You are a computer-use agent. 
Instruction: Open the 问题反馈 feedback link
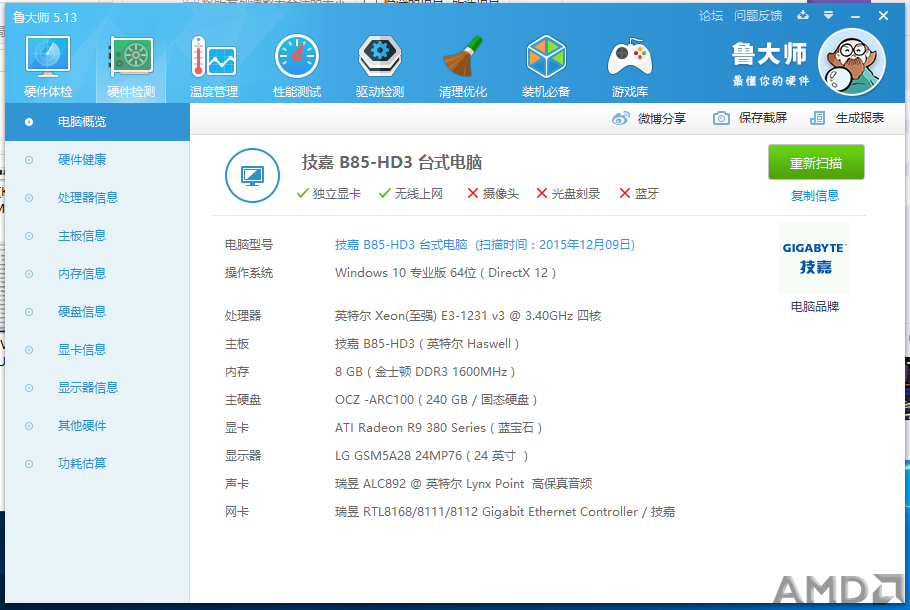(x=758, y=16)
